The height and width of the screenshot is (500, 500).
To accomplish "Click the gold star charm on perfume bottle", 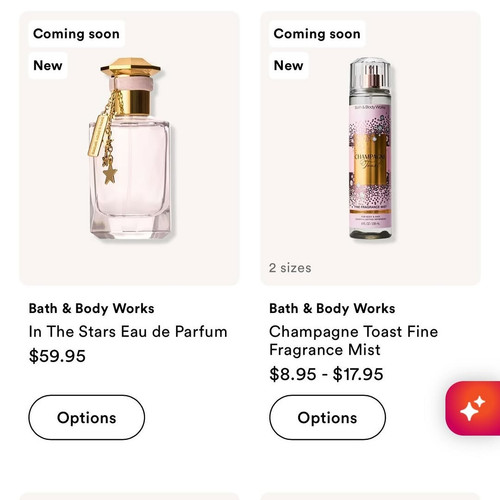I will 110,175.
